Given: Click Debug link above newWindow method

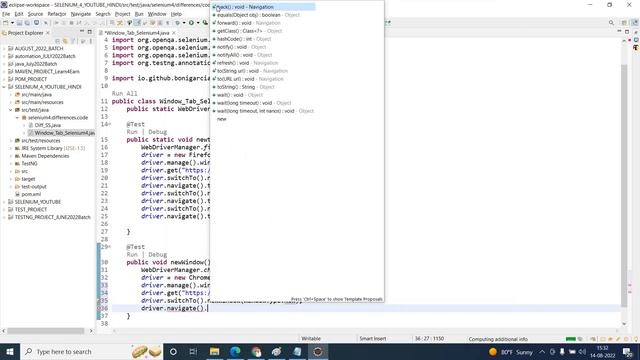Looking at the screenshot, I should coord(158,255).
